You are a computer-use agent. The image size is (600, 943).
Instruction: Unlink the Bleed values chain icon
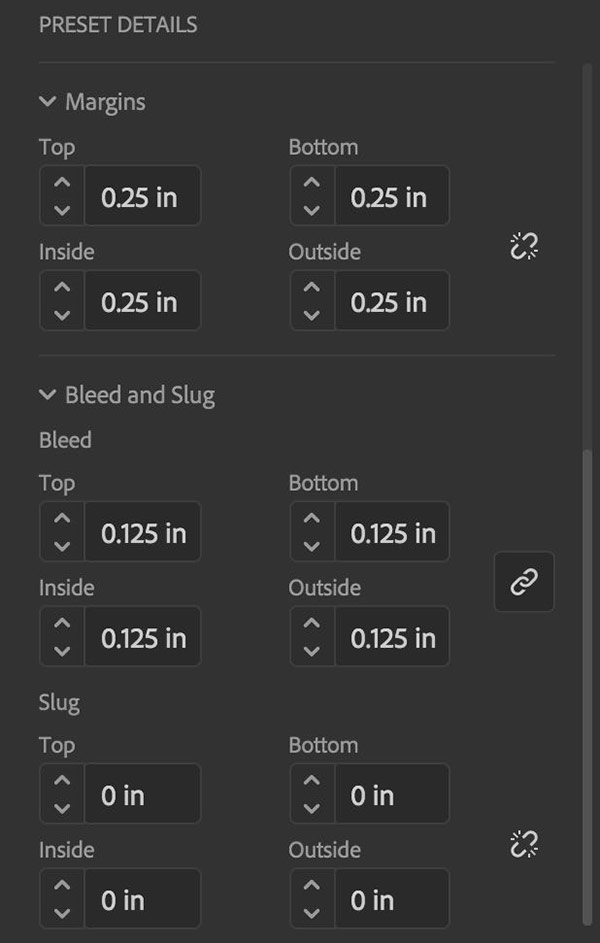pyautogui.click(x=524, y=582)
